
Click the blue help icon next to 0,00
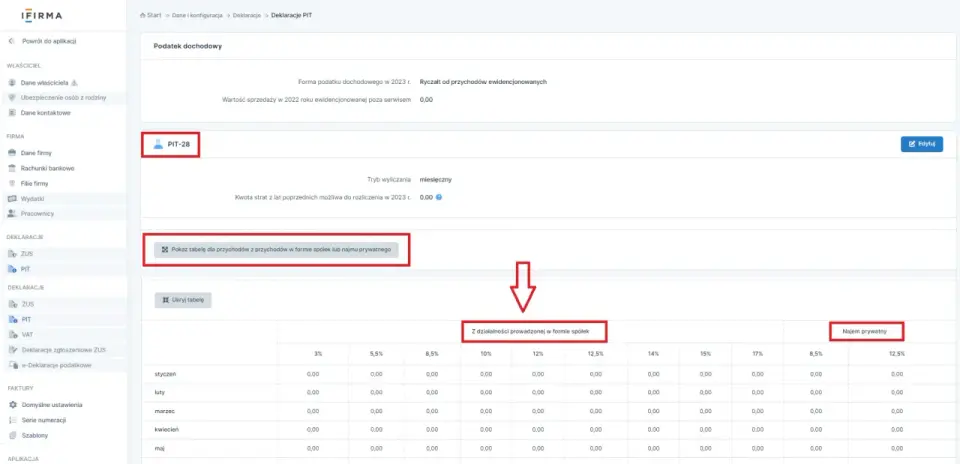point(439,197)
